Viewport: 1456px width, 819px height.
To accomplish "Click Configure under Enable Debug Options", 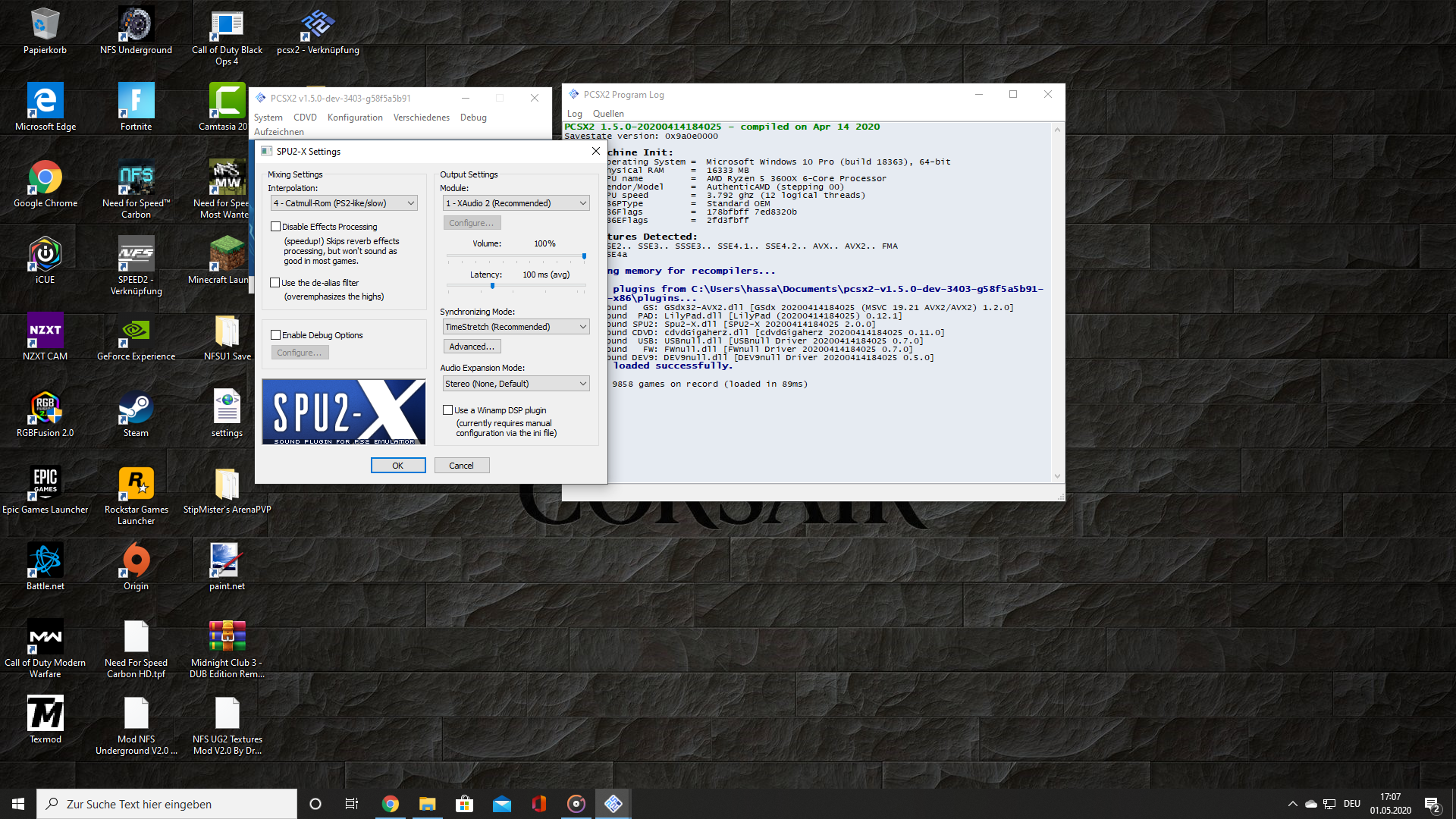I will tap(300, 353).
